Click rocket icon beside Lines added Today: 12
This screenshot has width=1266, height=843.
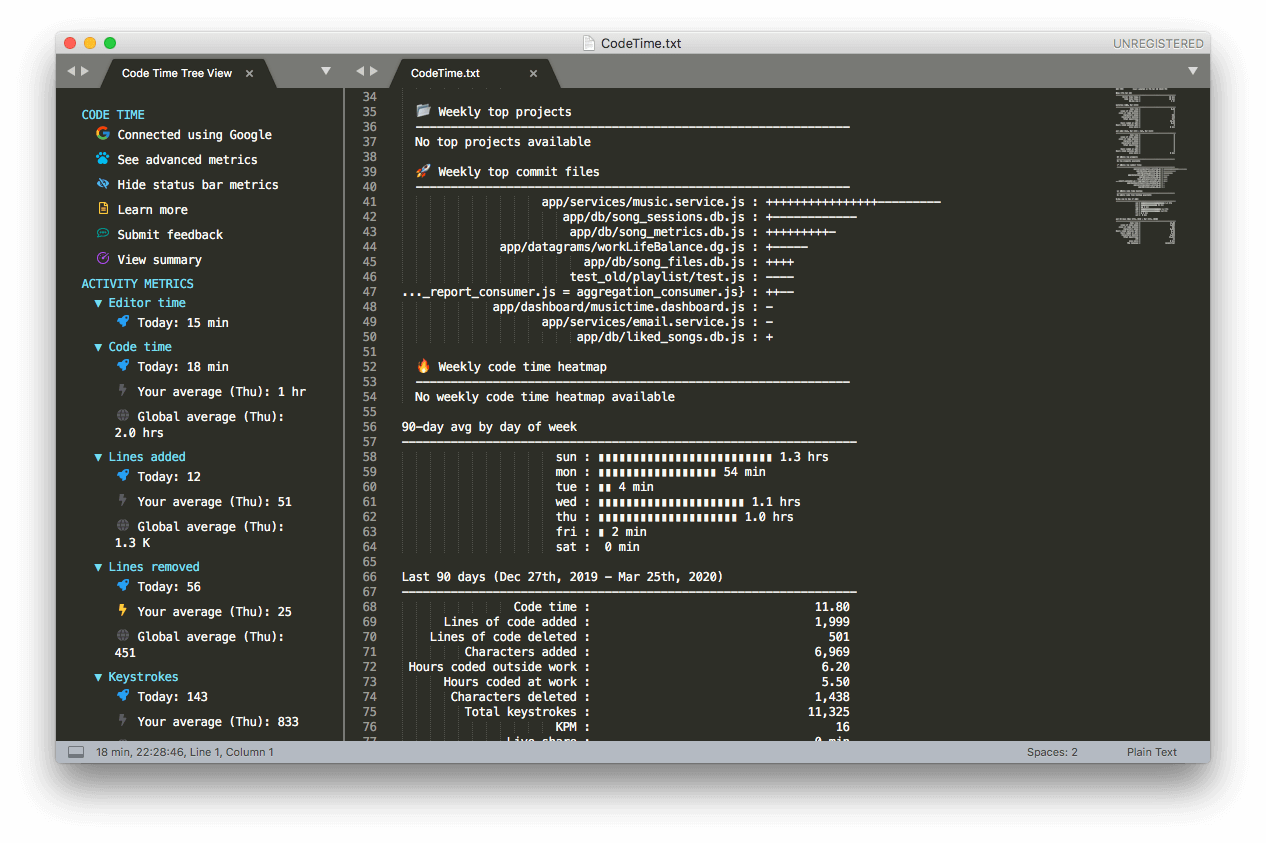click(123, 475)
